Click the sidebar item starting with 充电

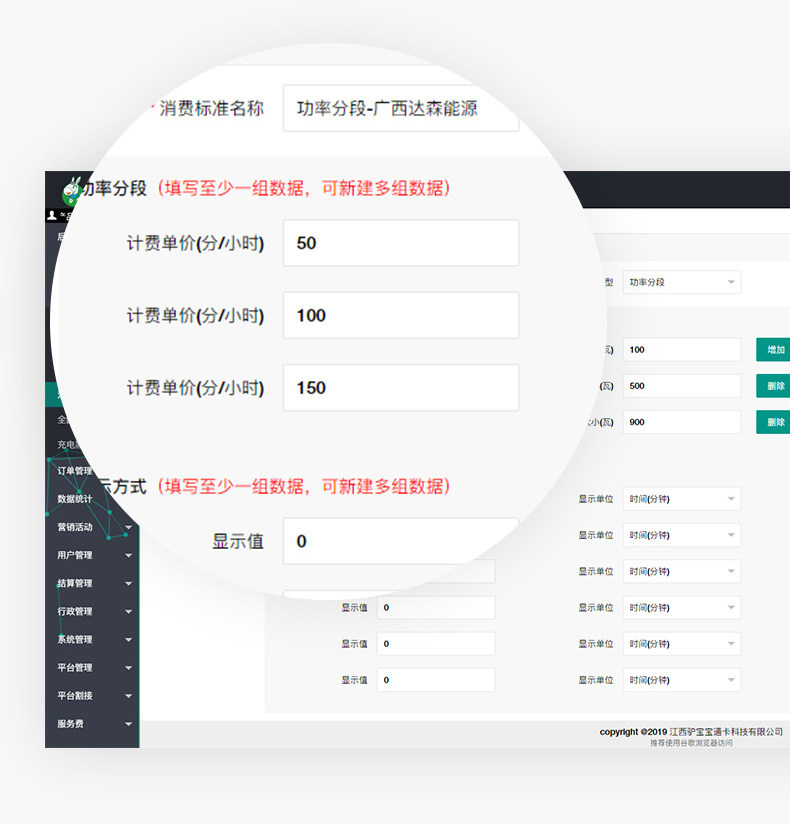click(68, 445)
